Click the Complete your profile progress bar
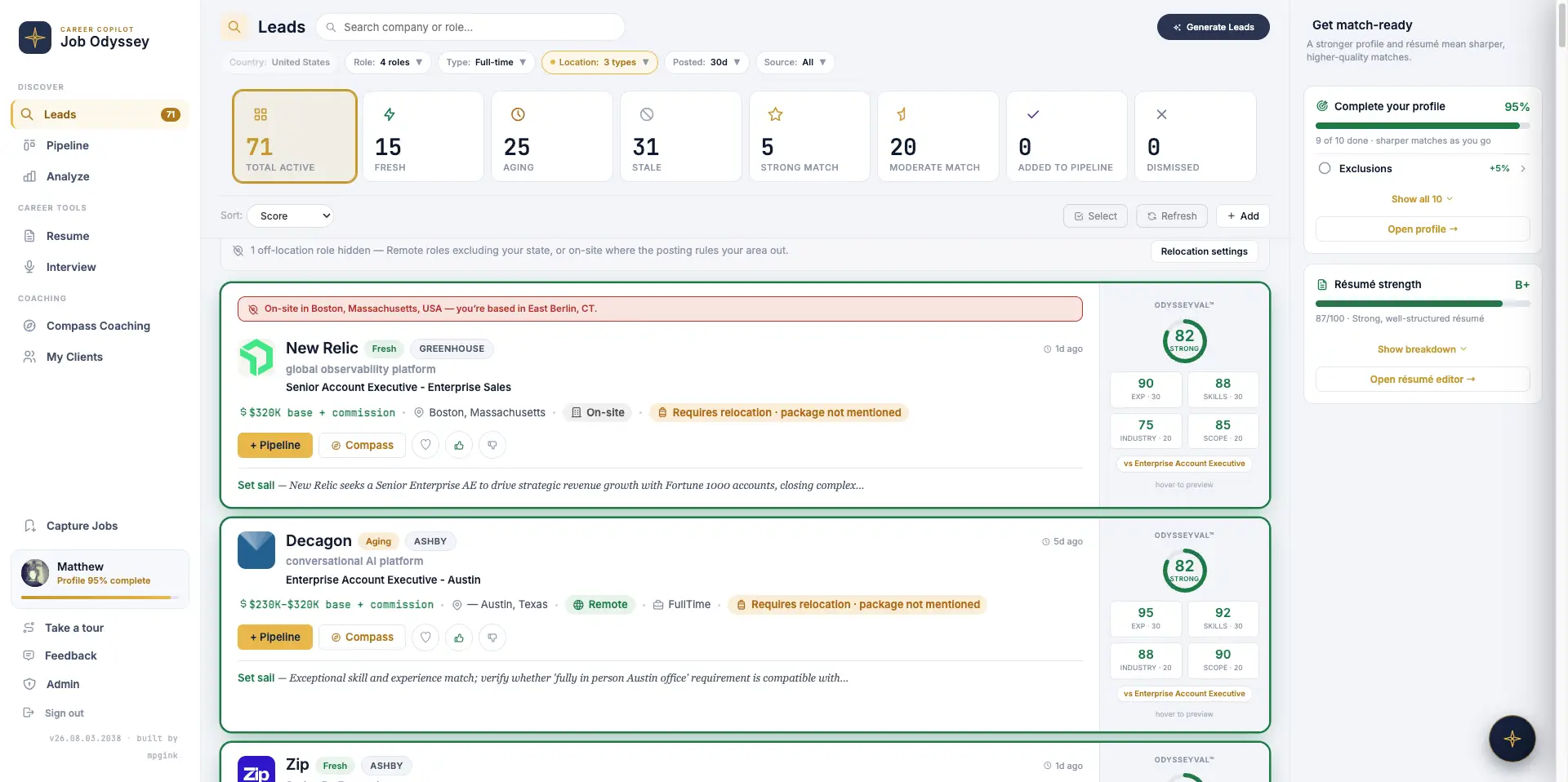 1423,126
